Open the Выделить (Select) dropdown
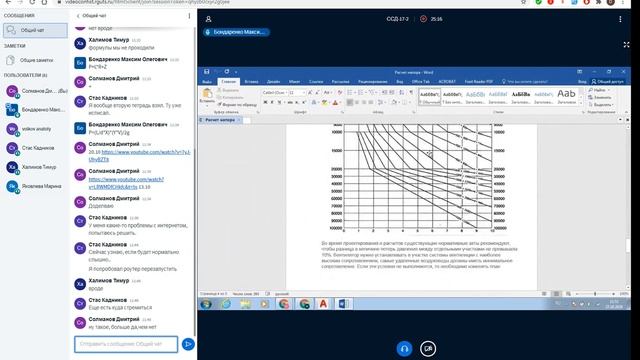 [x=601, y=105]
